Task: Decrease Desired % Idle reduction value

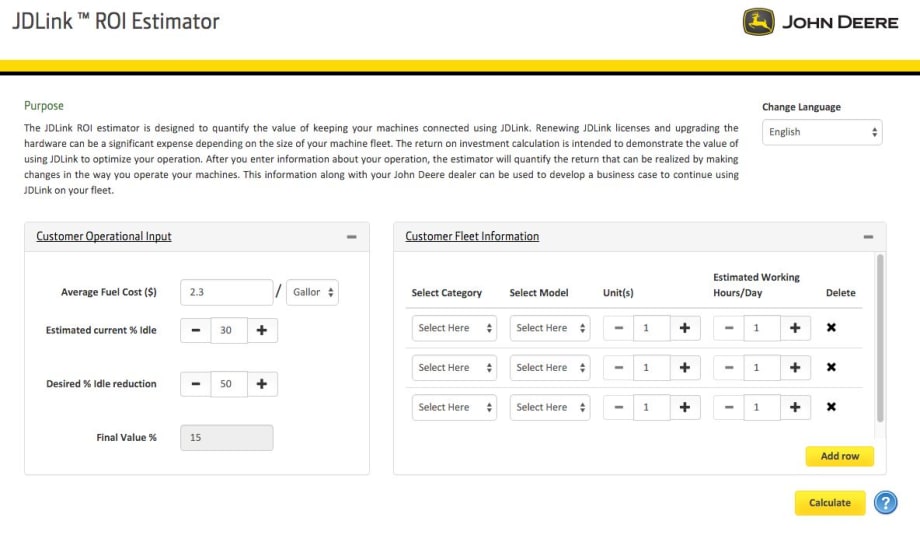Action: pyautogui.click(x=195, y=384)
